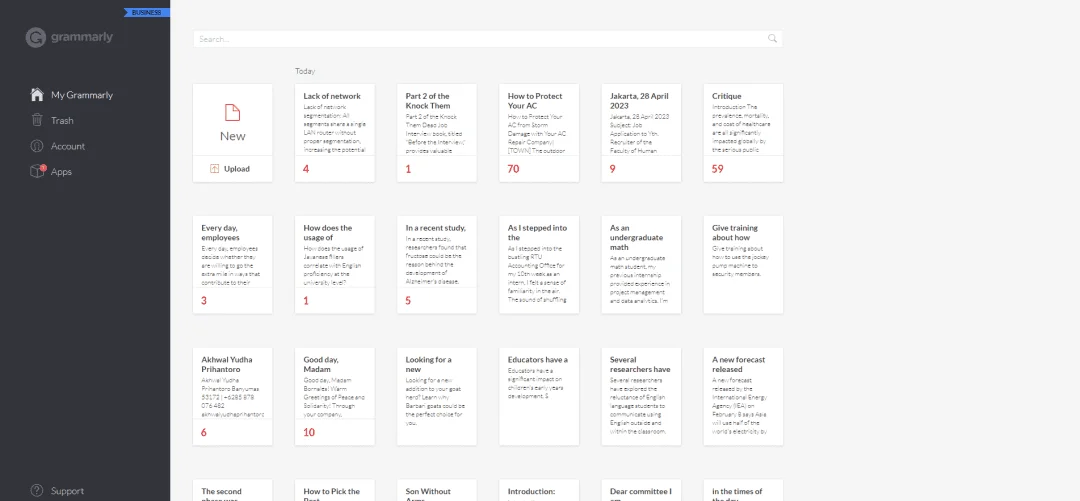The image size is (1080, 501).
Task: Open 'Educators have a' document
Action: [539, 396]
